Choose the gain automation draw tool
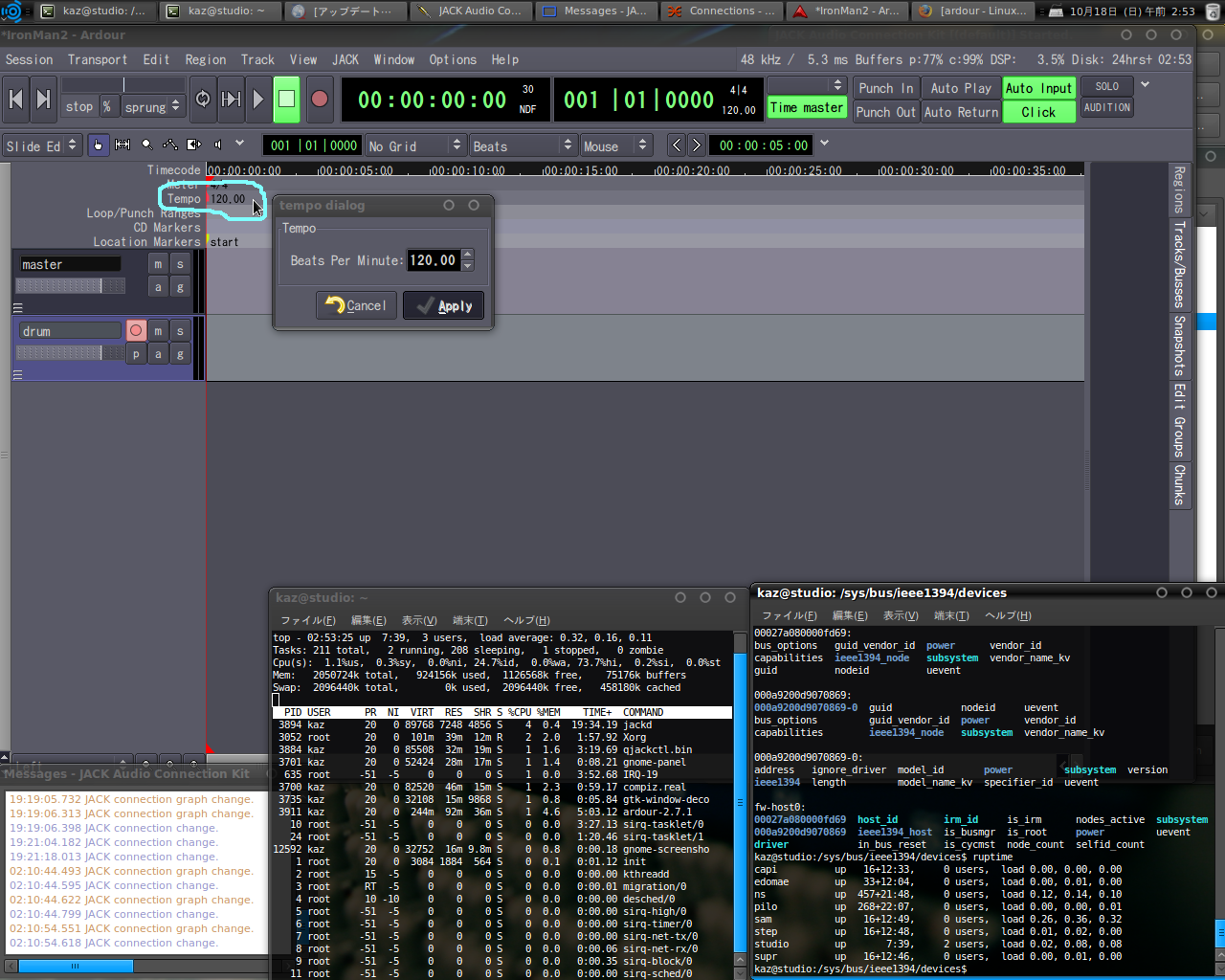1225x980 pixels. [x=170, y=145]
